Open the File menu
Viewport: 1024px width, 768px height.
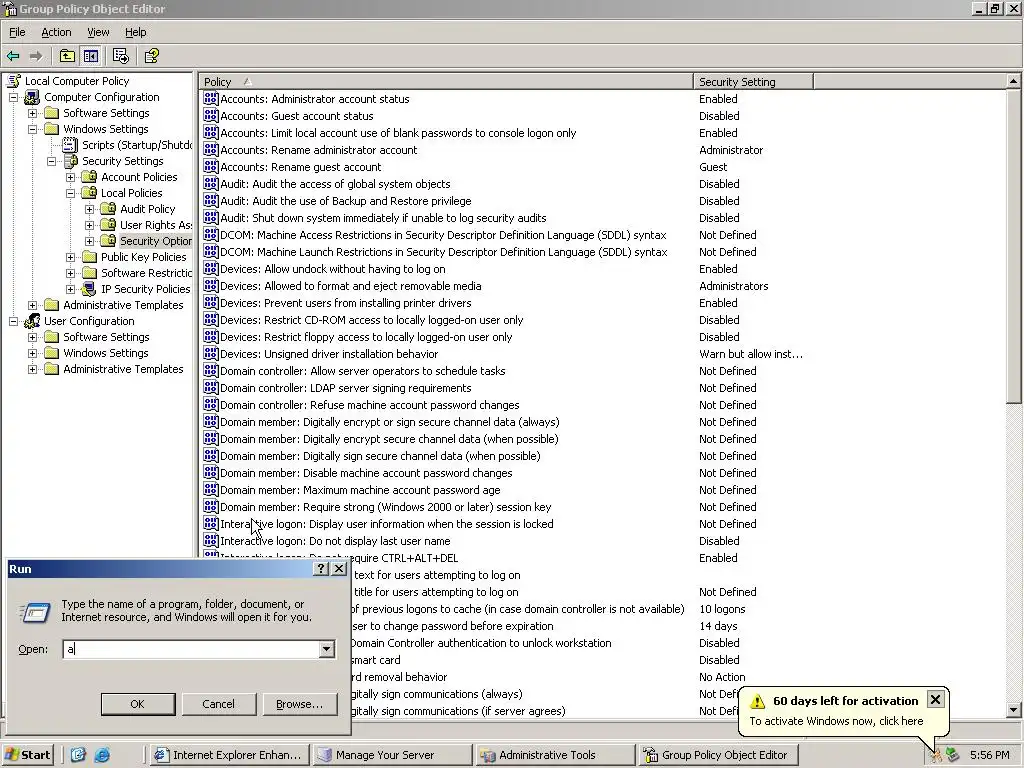pos(17,32)
